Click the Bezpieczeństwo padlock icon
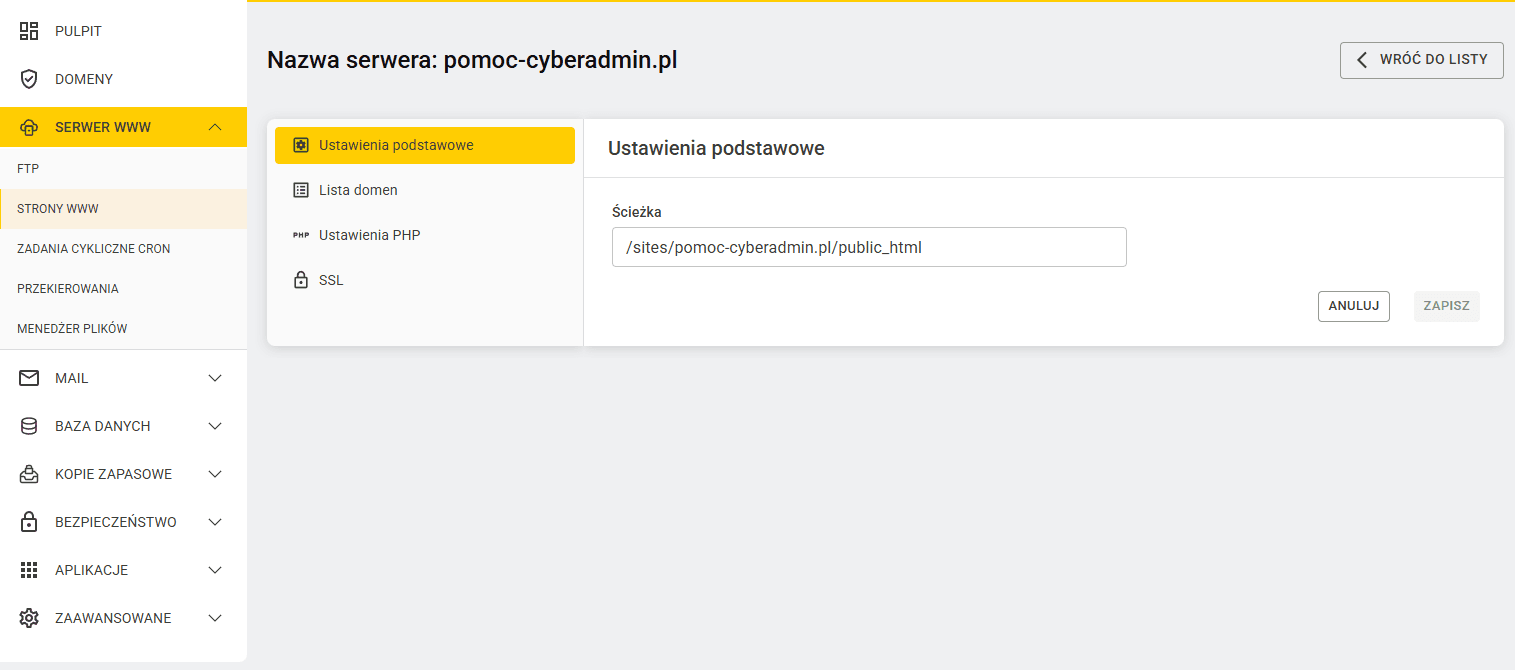 point(29,522)
